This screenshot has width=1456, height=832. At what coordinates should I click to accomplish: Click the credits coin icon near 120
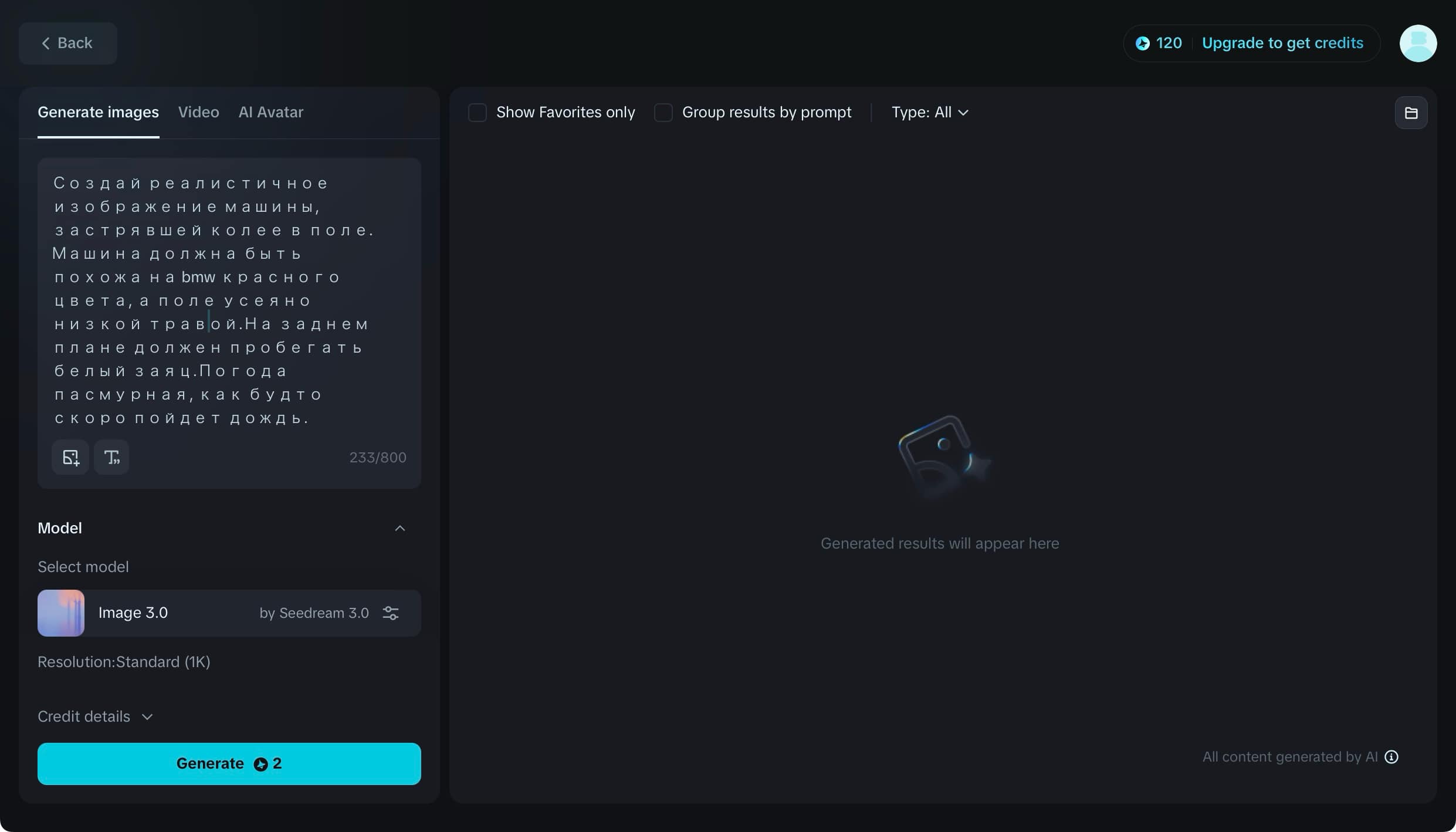point(1143,43)
